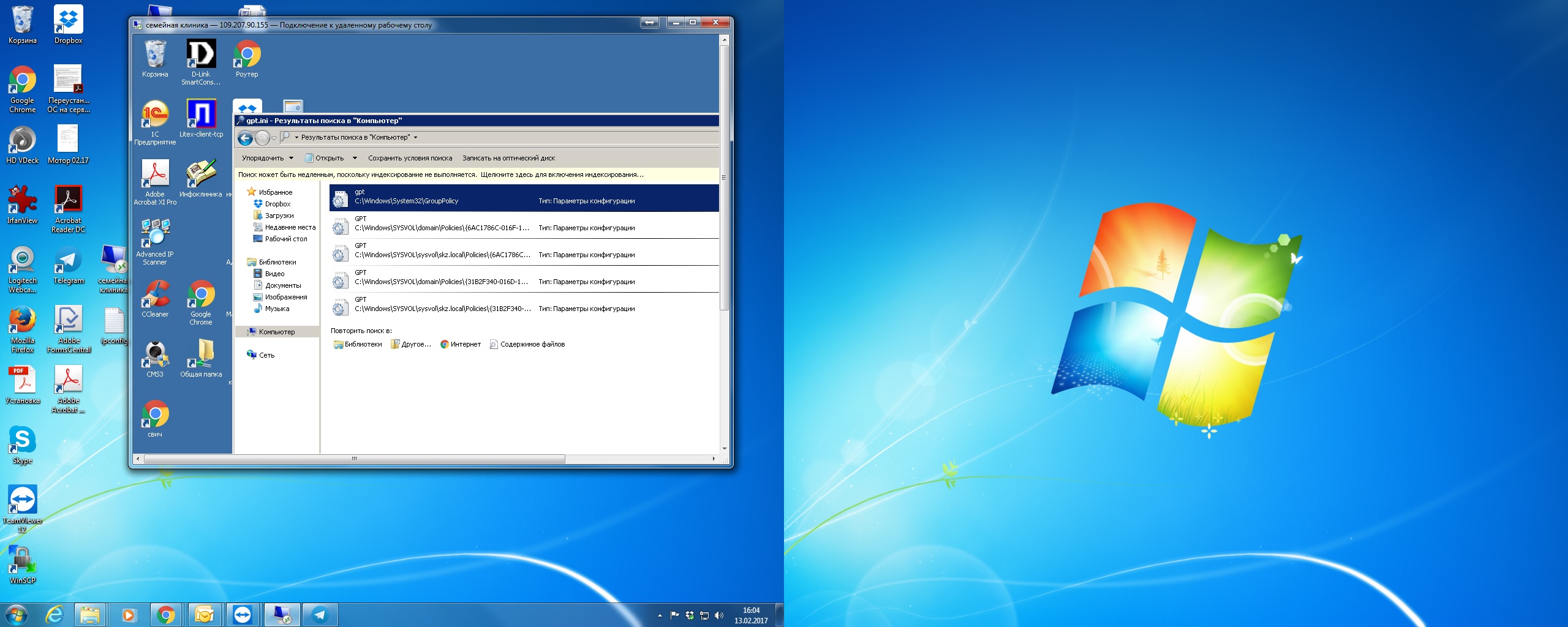Open 1C Предприятие icon in remote session
1568x627 pixels.
(x=155, y=122)
